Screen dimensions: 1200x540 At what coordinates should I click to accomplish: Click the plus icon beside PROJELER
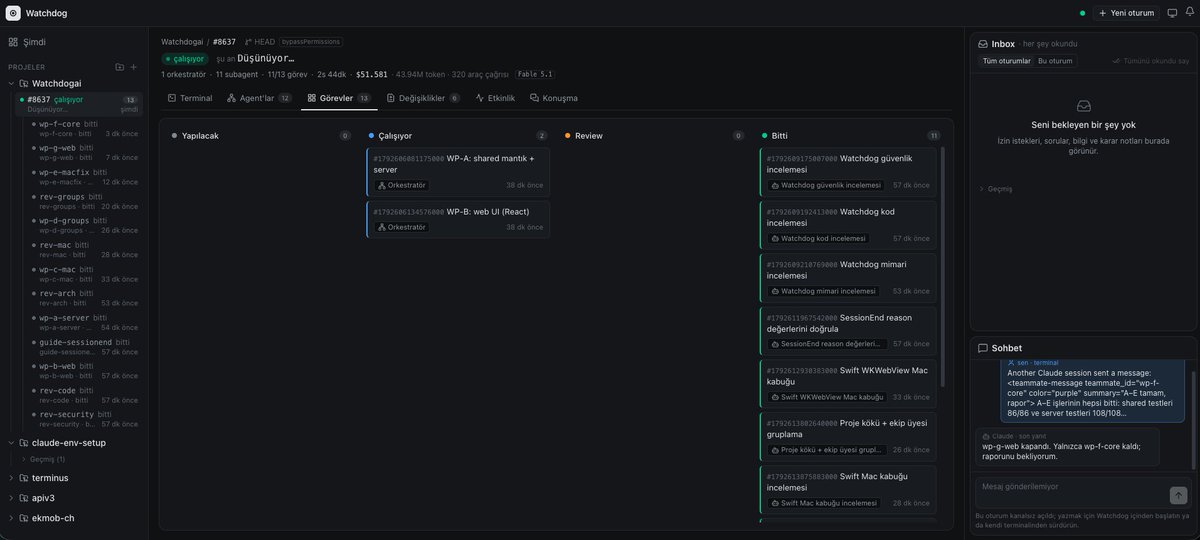[x=134, y=67]
